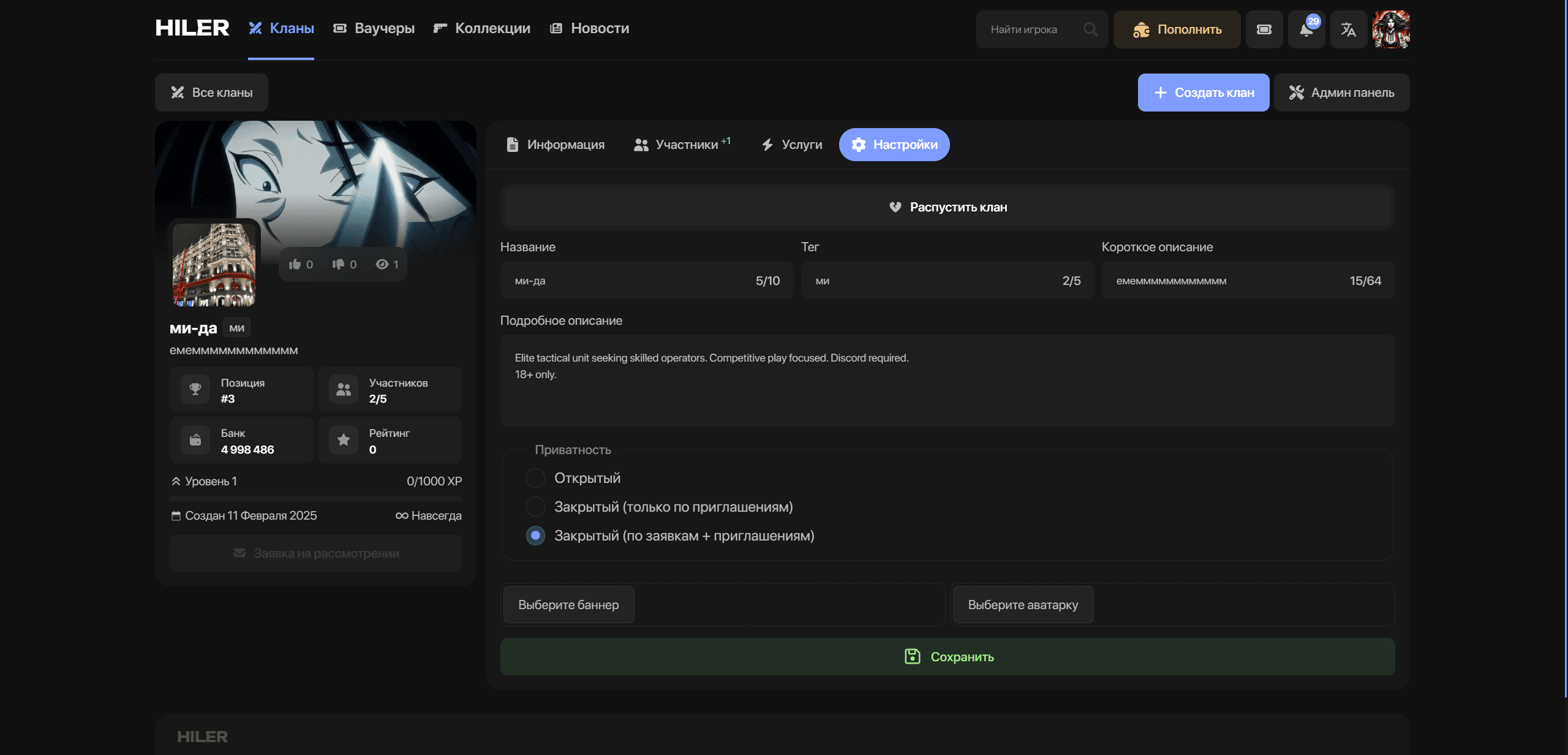
Task: Click the Пополнить balance button
Action: click(1177, 29)
